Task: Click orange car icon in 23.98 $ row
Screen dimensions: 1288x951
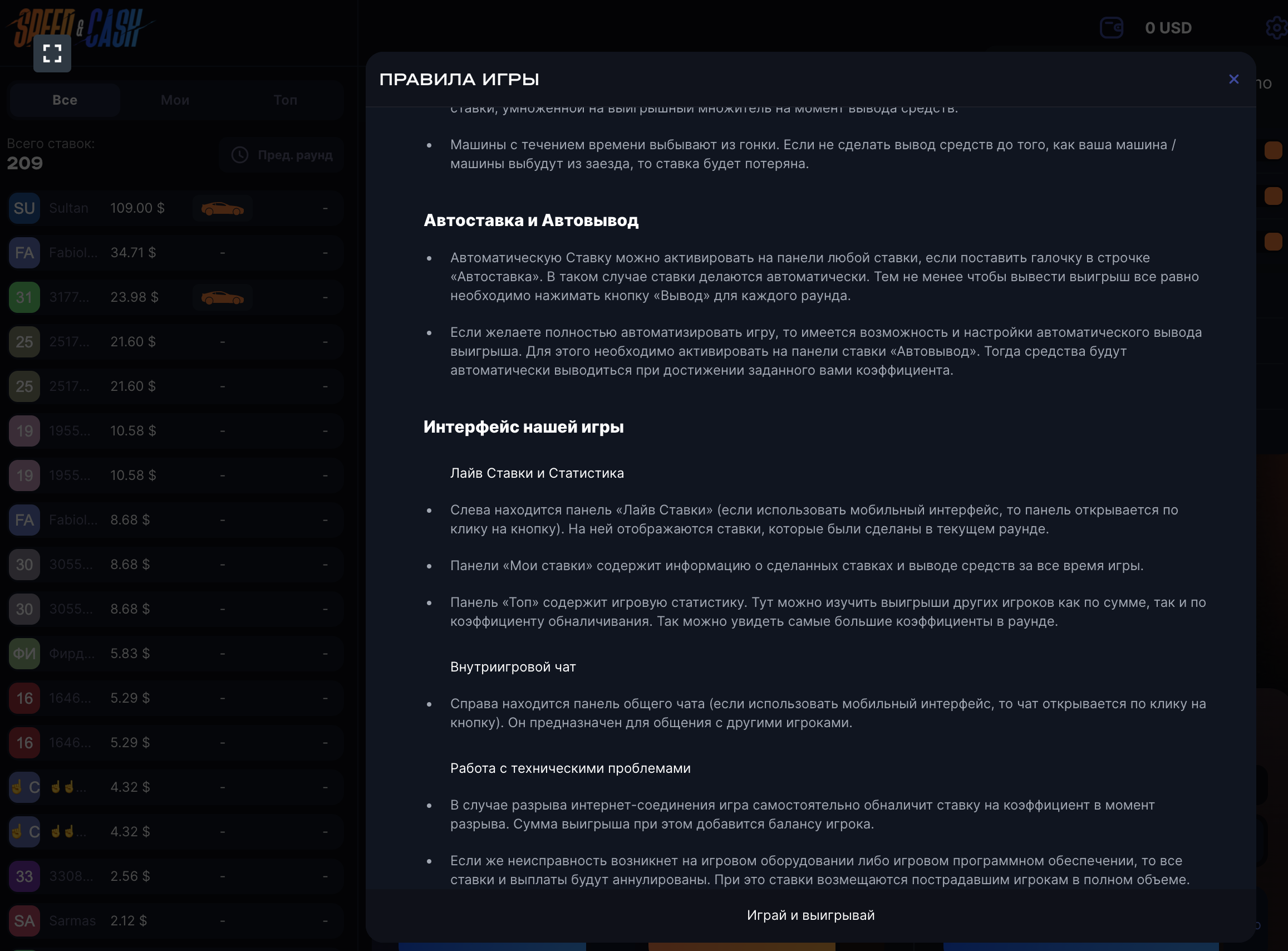Action: click(222, 298)
